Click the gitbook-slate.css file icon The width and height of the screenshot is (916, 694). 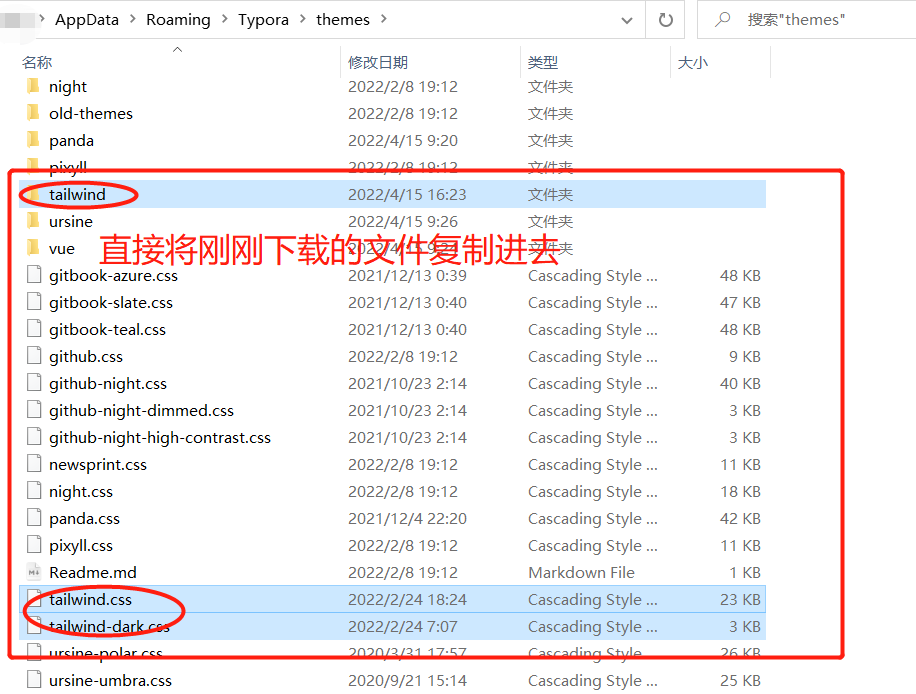(34, 302)
